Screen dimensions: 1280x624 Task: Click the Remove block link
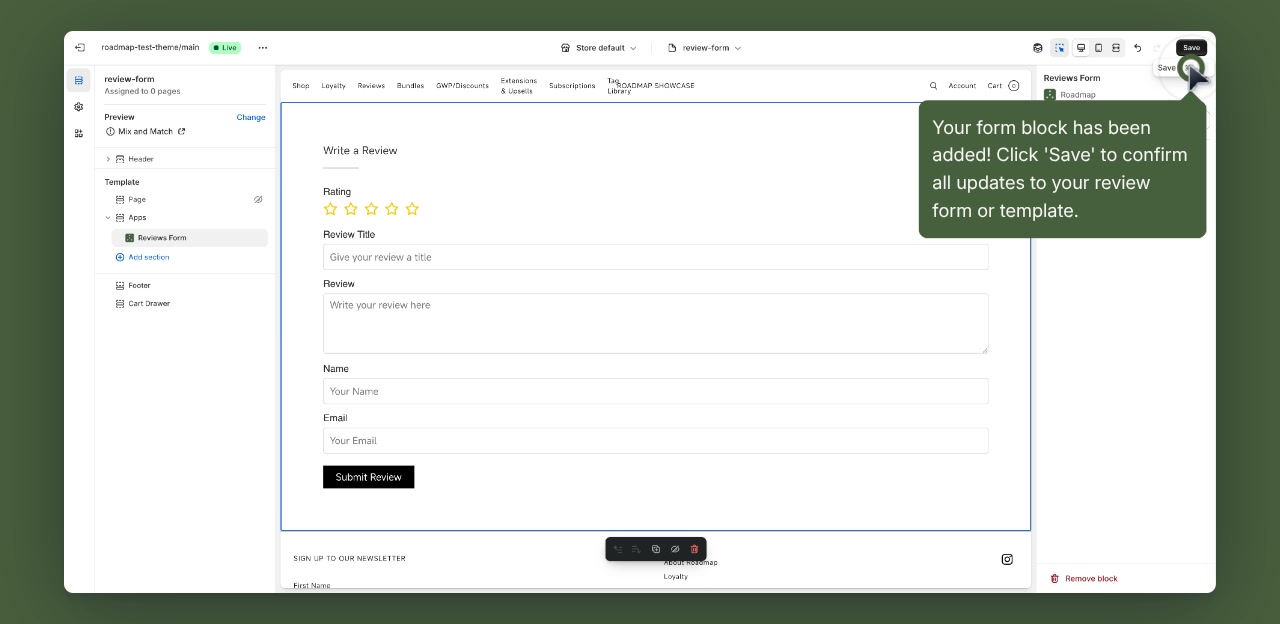1083,578
